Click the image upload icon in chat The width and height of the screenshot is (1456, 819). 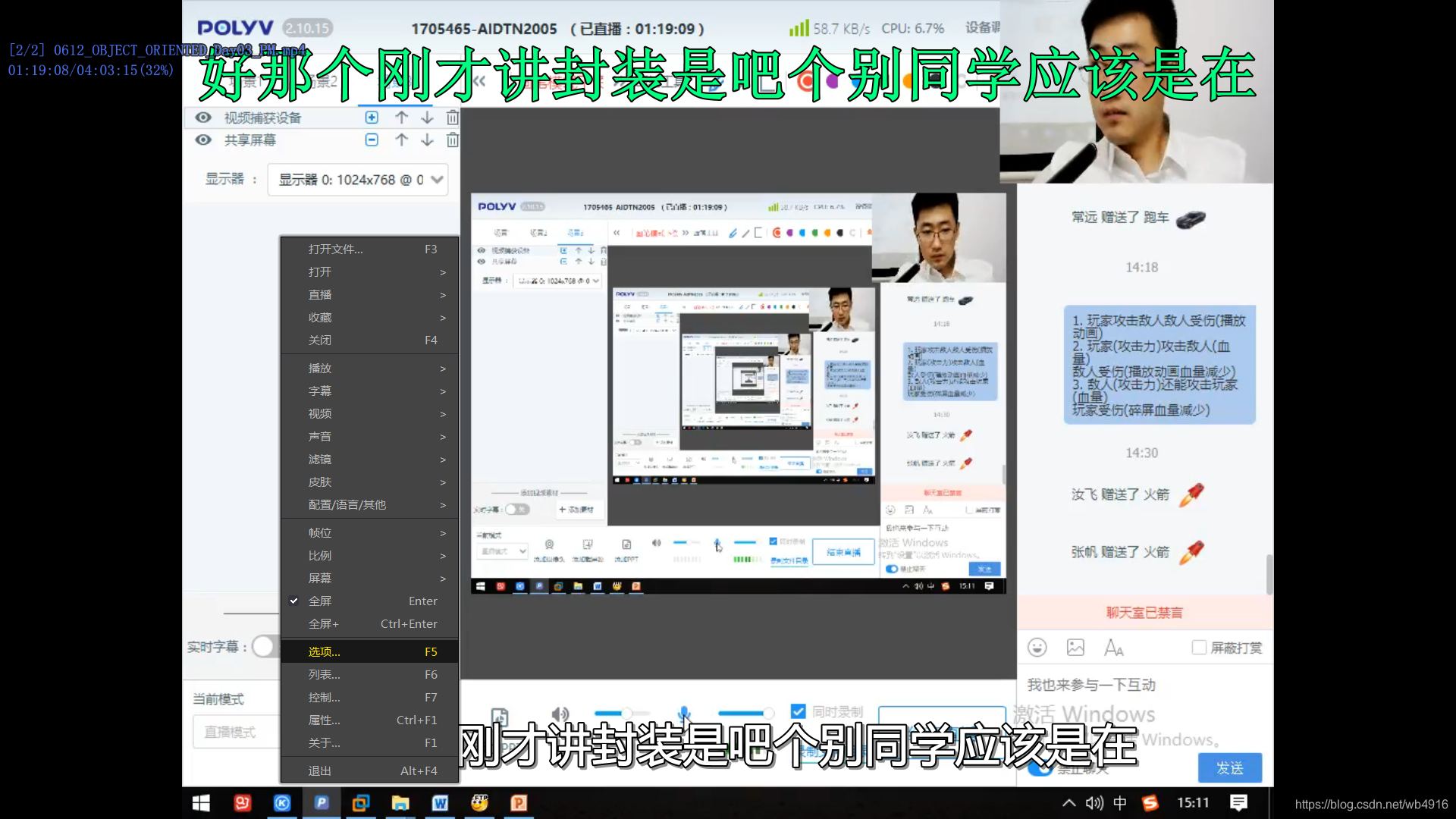[x=1075, y=647]
